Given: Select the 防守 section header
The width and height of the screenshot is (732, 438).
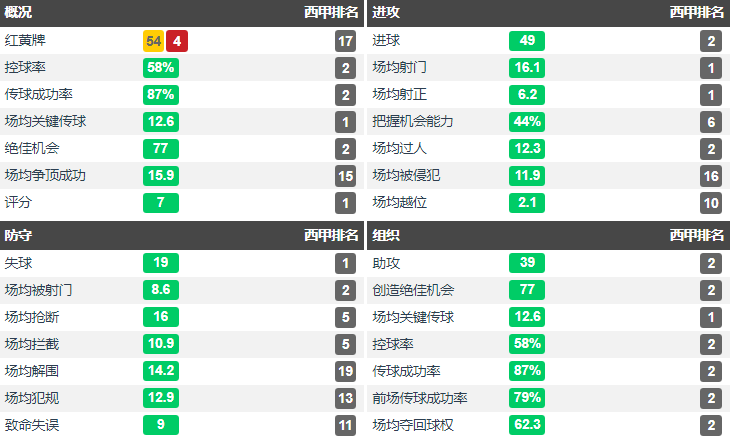Looking at the screenshot, I should tap(18, 235).
